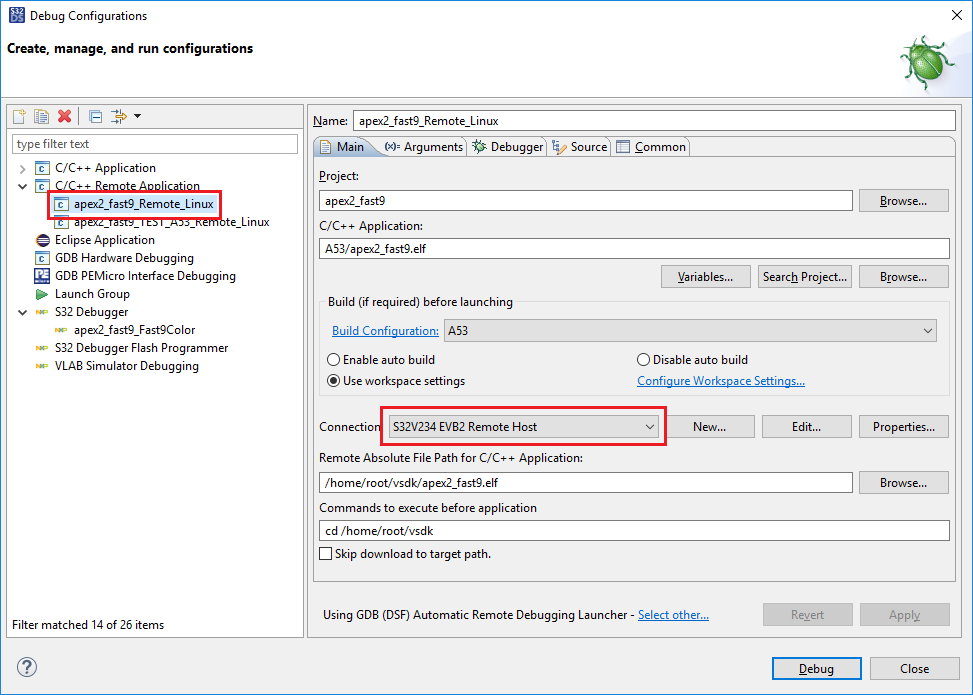Open the Build Configuration A53 dropdown
The image size is (973, 695).
690,330
